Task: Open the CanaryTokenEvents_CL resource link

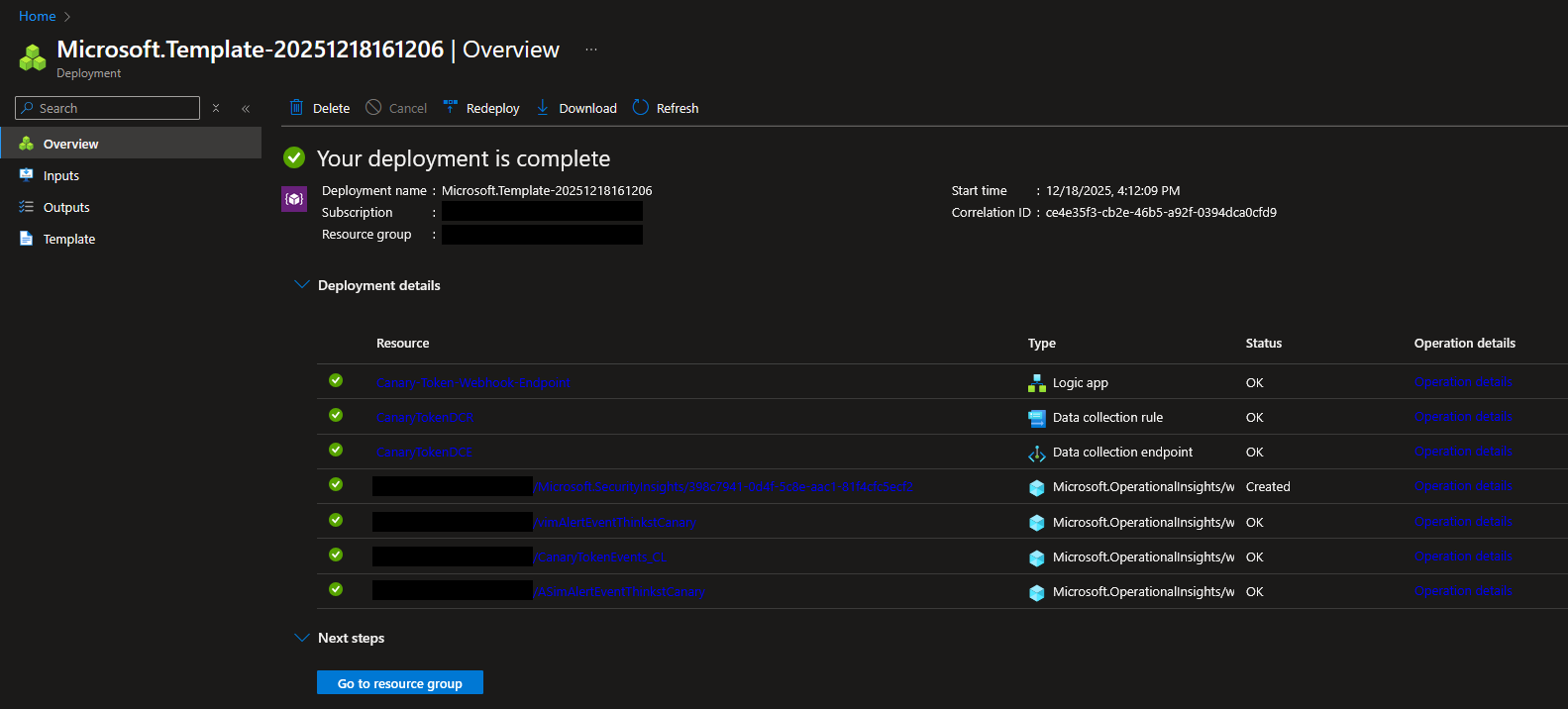Action: click(x=601, y=557)
